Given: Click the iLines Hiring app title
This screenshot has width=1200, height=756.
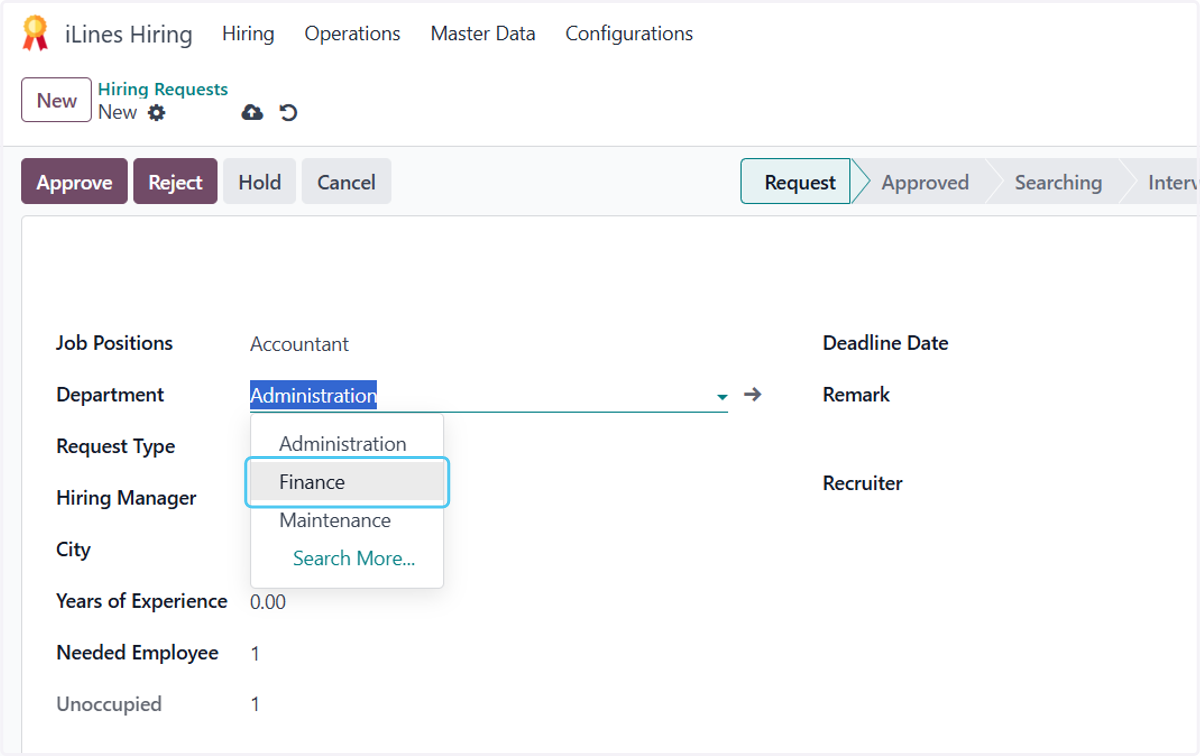Looking at the screenshot, I should tap(128, 34).
